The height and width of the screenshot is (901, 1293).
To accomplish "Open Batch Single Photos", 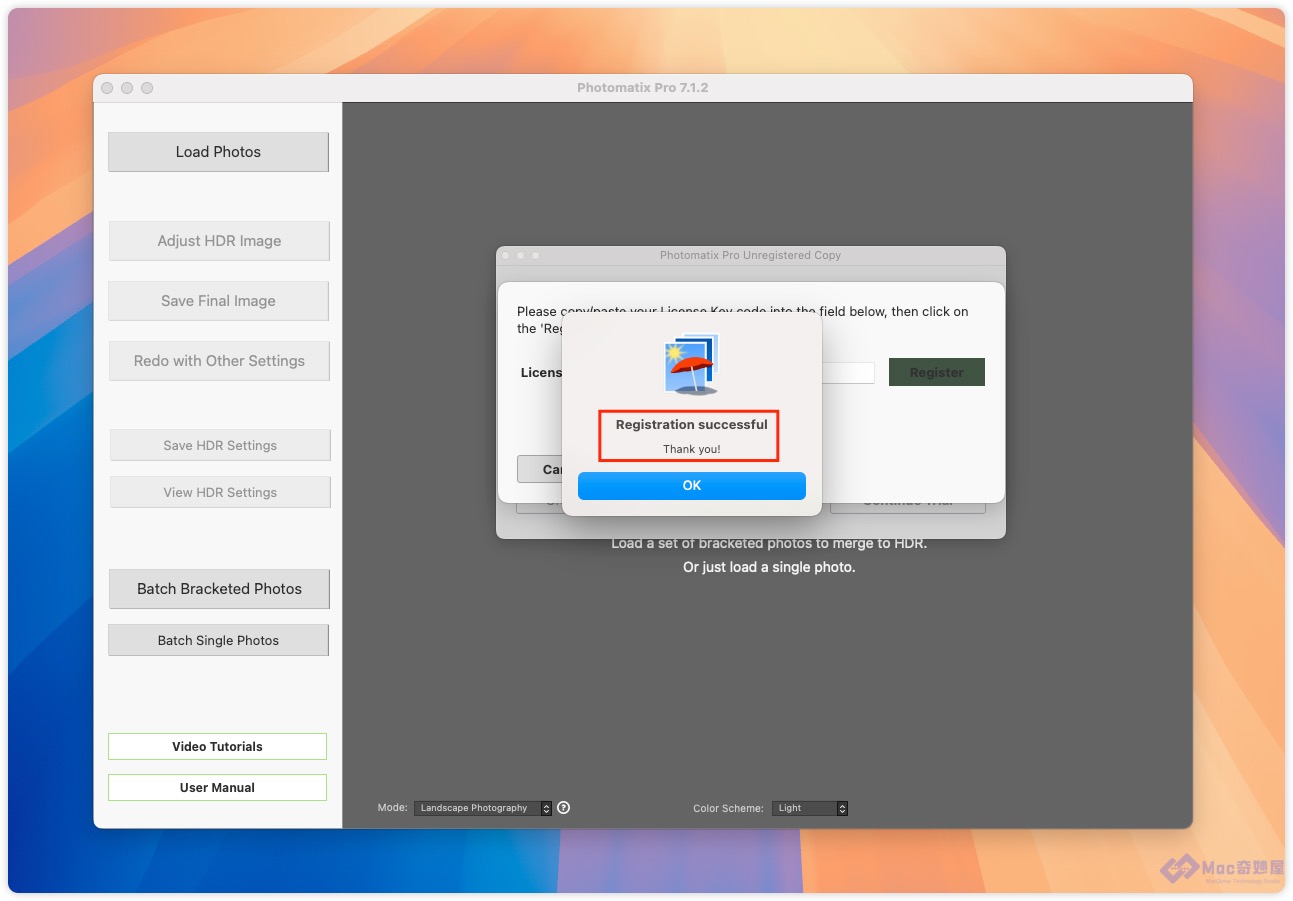I will coord(218,640).
